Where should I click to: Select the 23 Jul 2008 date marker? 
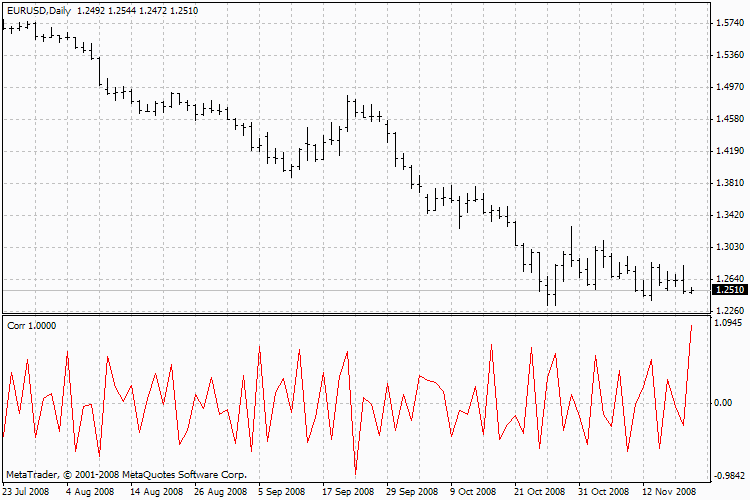click(28, 492)
